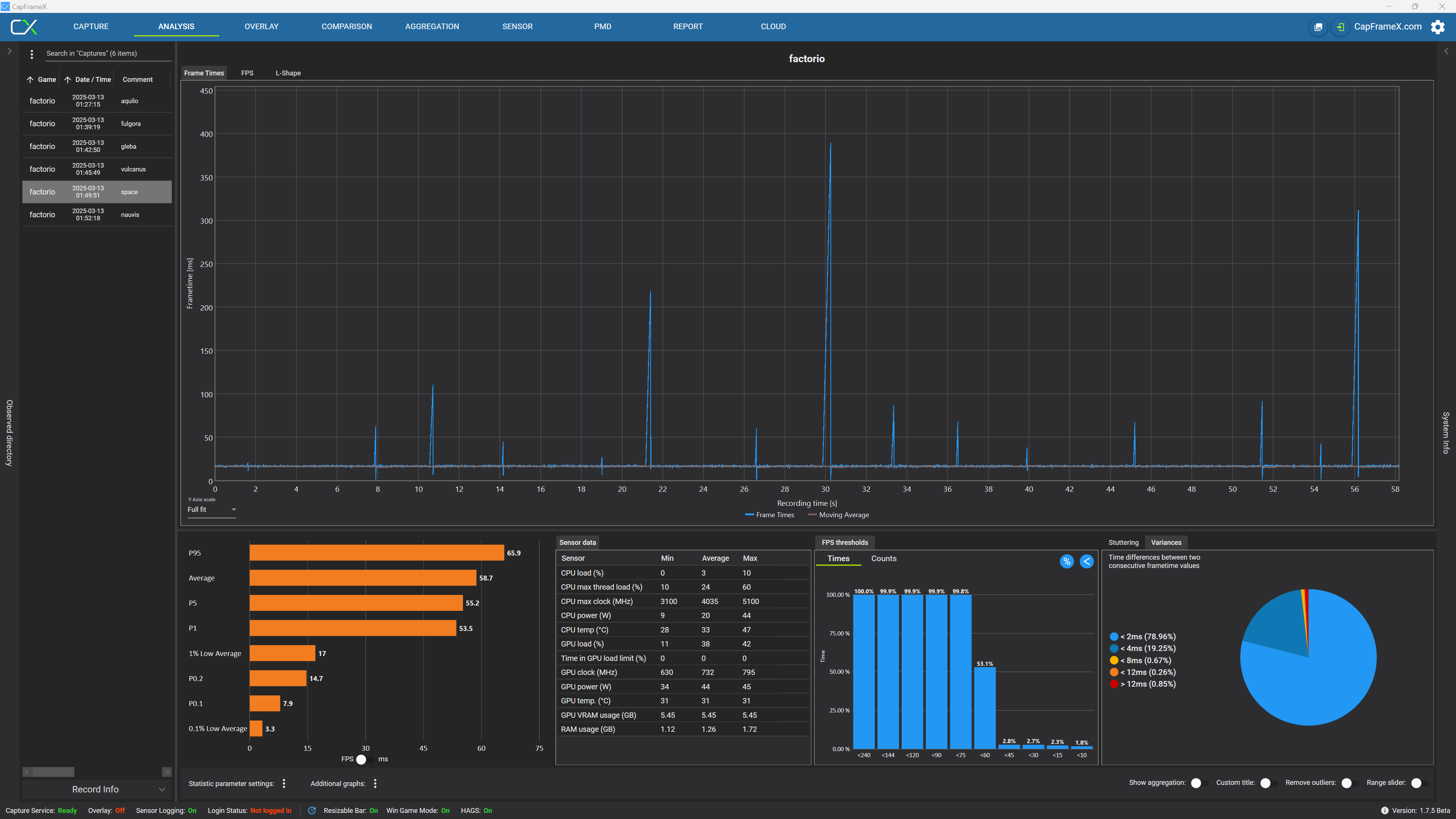Screen dimensions: 1456x819
Task: Click the Search in Captures field
Action: (108, 54)
